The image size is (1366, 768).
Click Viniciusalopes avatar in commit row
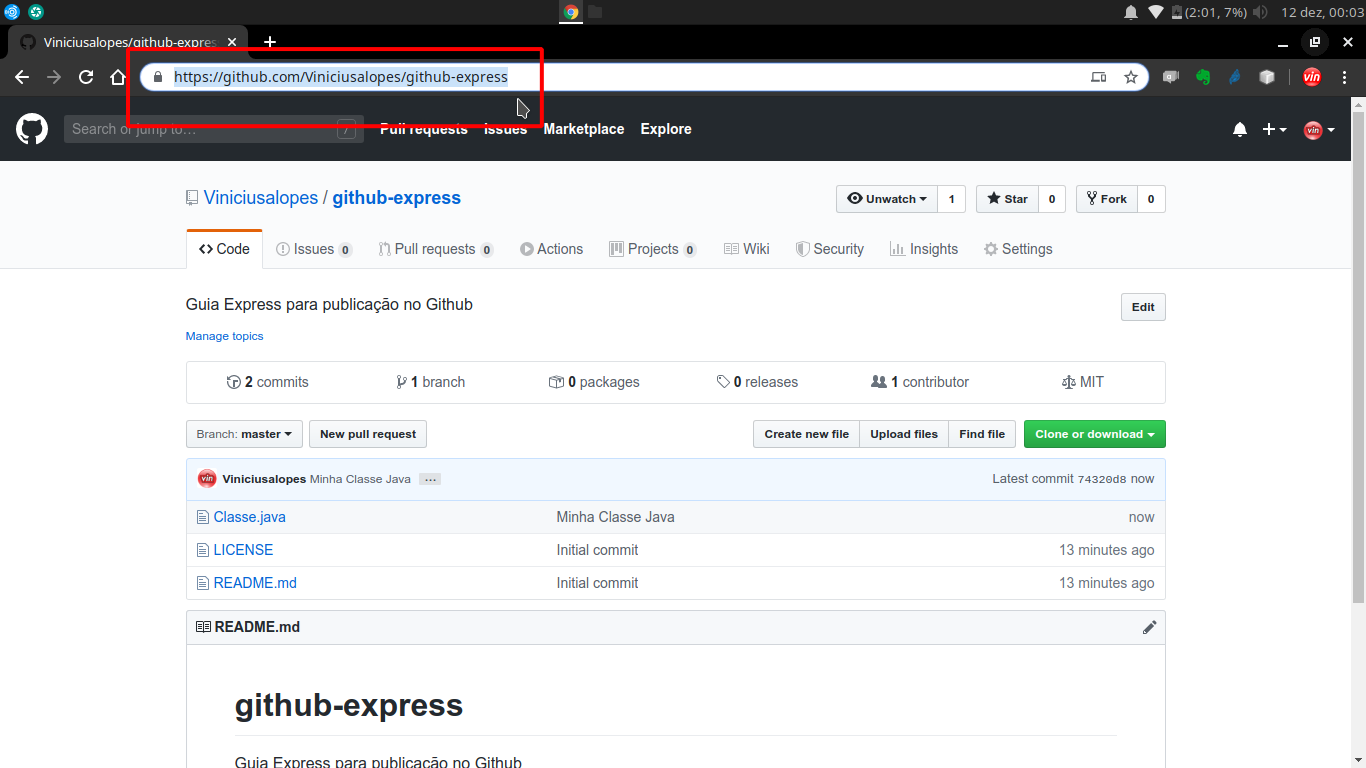coord(207,479)
